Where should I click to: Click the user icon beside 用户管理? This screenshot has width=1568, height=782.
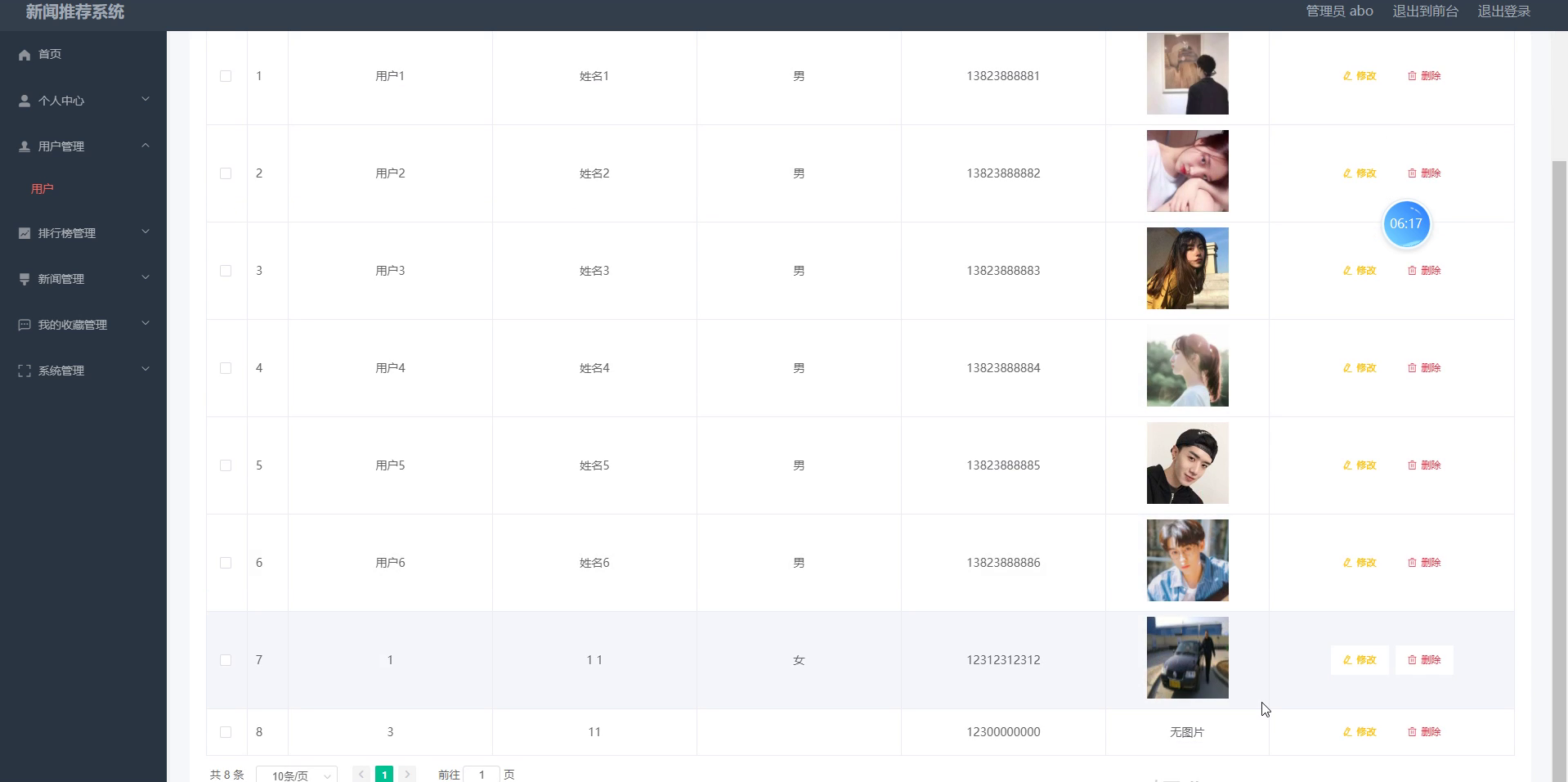[x=25, y=146]
